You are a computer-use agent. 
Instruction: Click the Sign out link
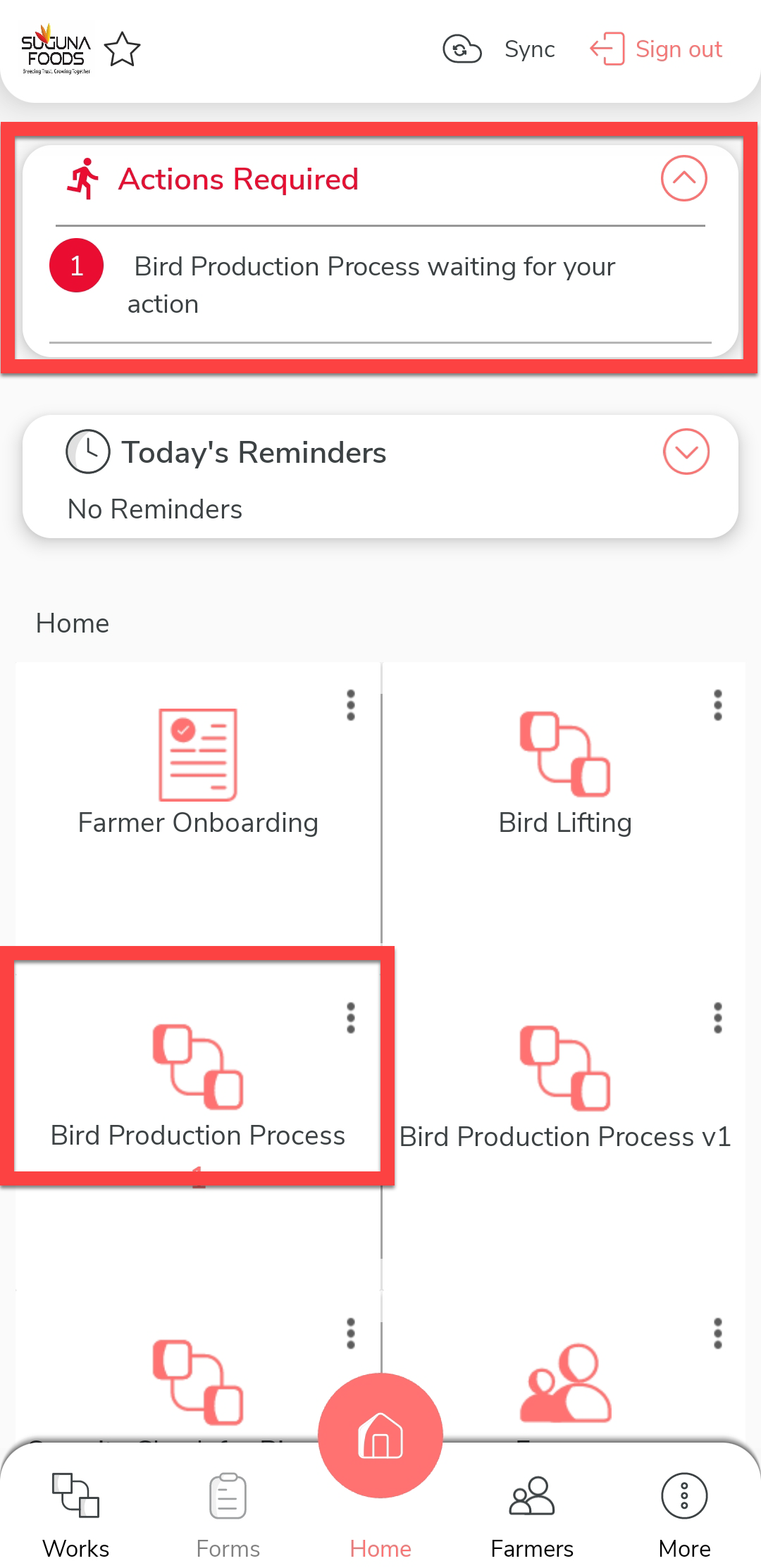(657, 49)
